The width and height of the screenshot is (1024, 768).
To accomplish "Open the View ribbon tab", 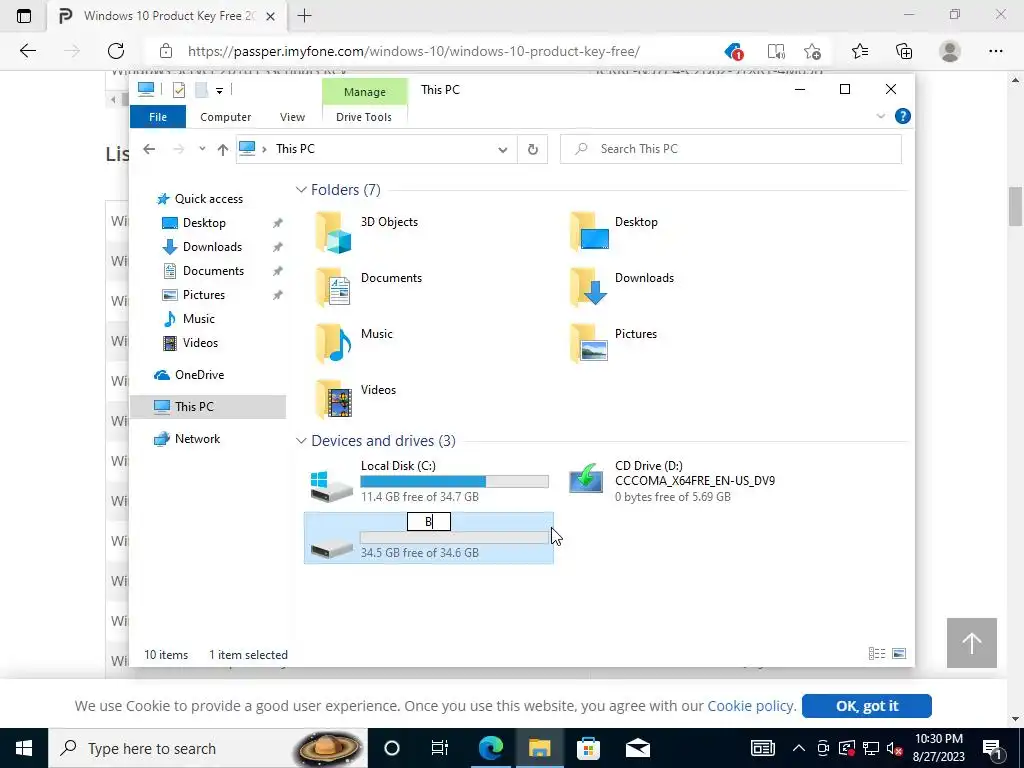I will pyautogui.click(x=292, y=117).
